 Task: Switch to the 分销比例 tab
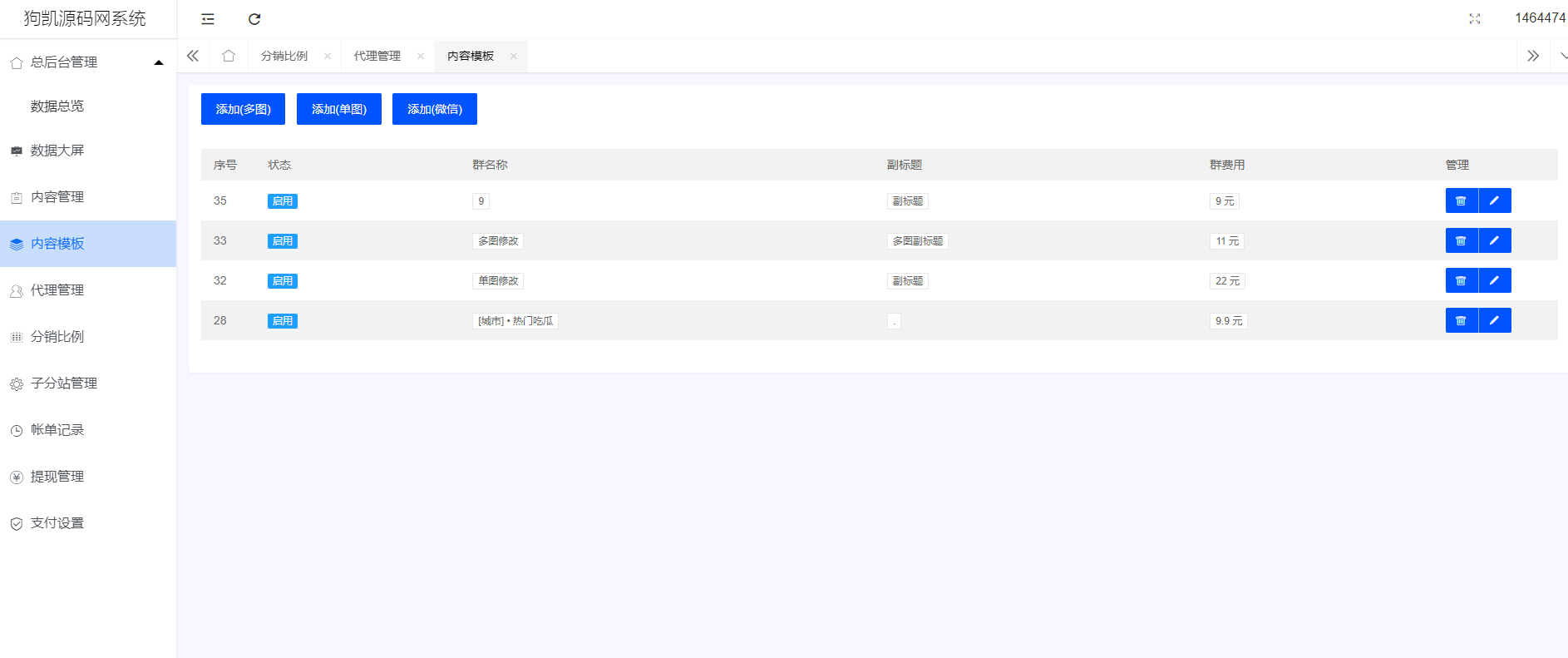(284, 56)
